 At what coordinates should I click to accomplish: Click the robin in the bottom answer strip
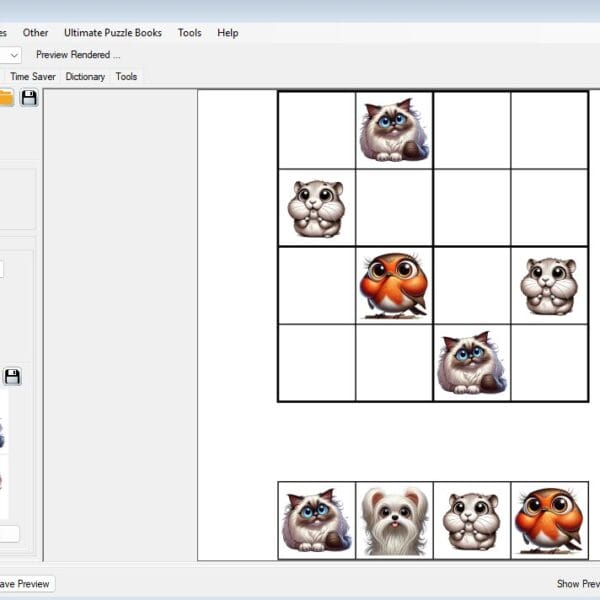(x=549, y=521)
